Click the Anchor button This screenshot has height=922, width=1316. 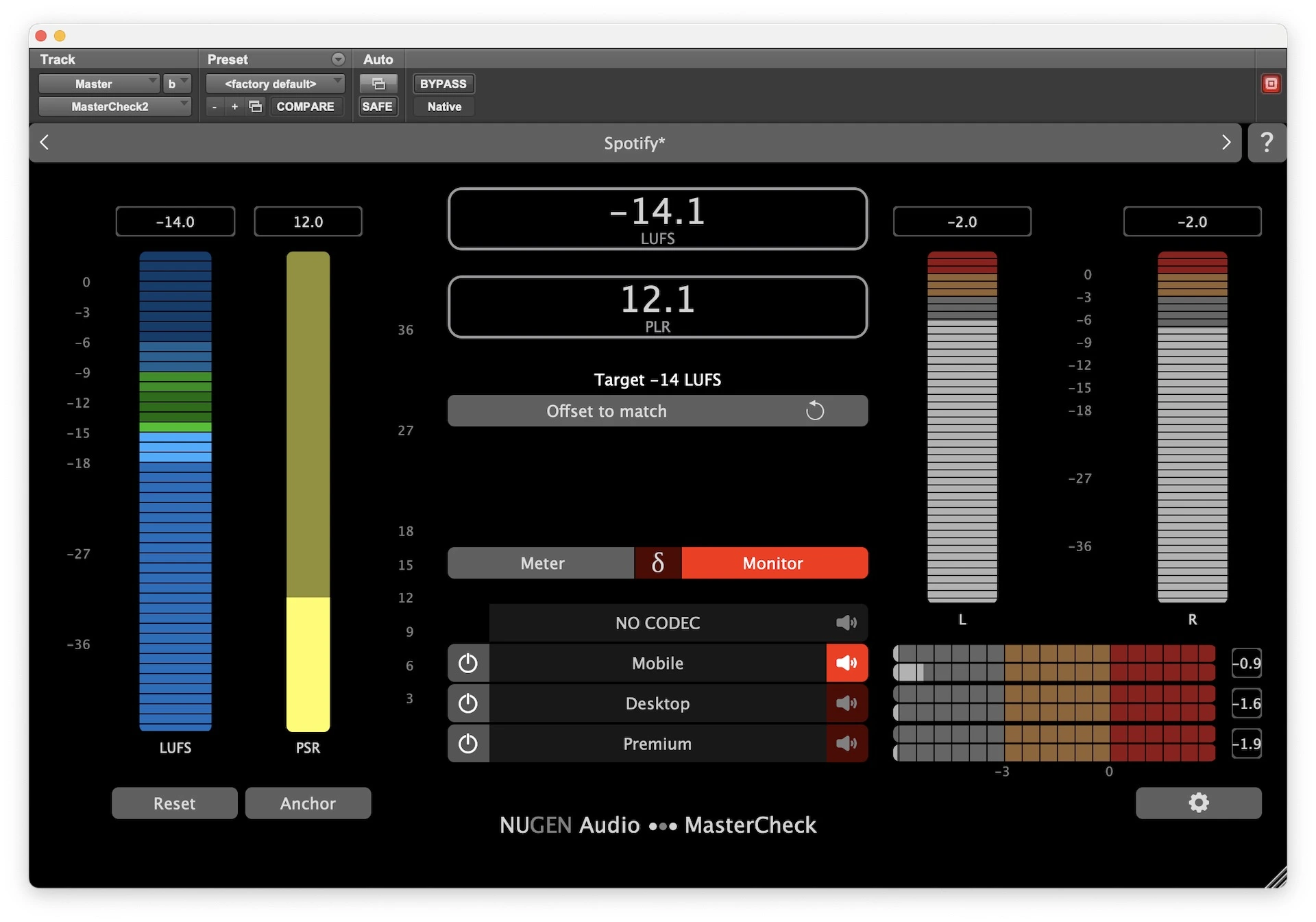point(308,803)
